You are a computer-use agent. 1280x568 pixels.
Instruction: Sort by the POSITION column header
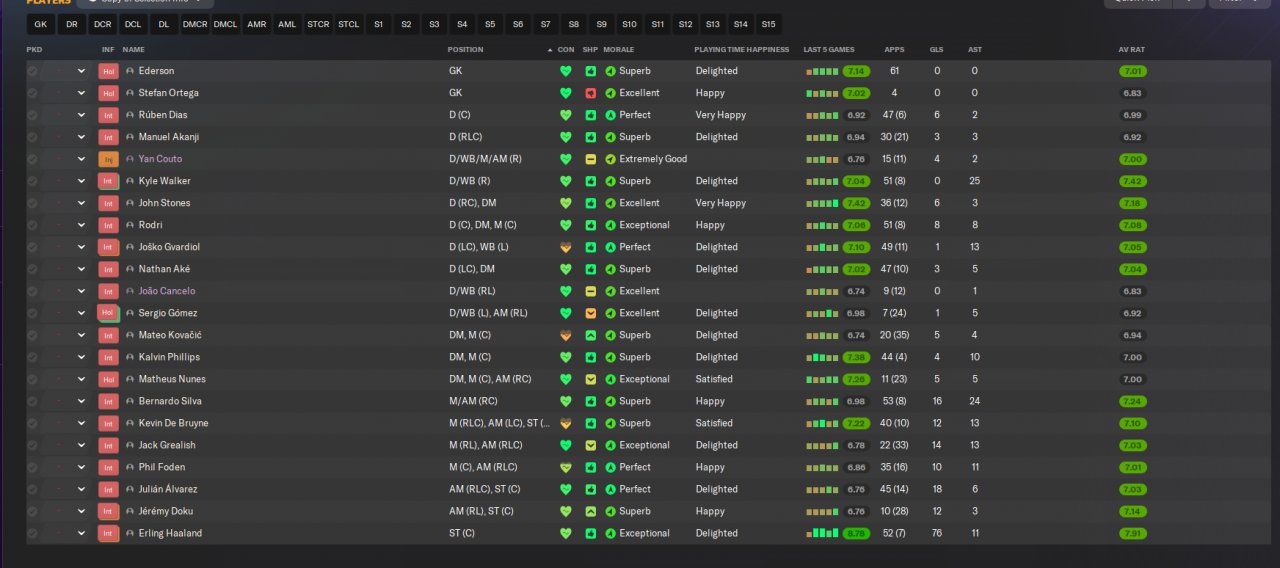466,49
